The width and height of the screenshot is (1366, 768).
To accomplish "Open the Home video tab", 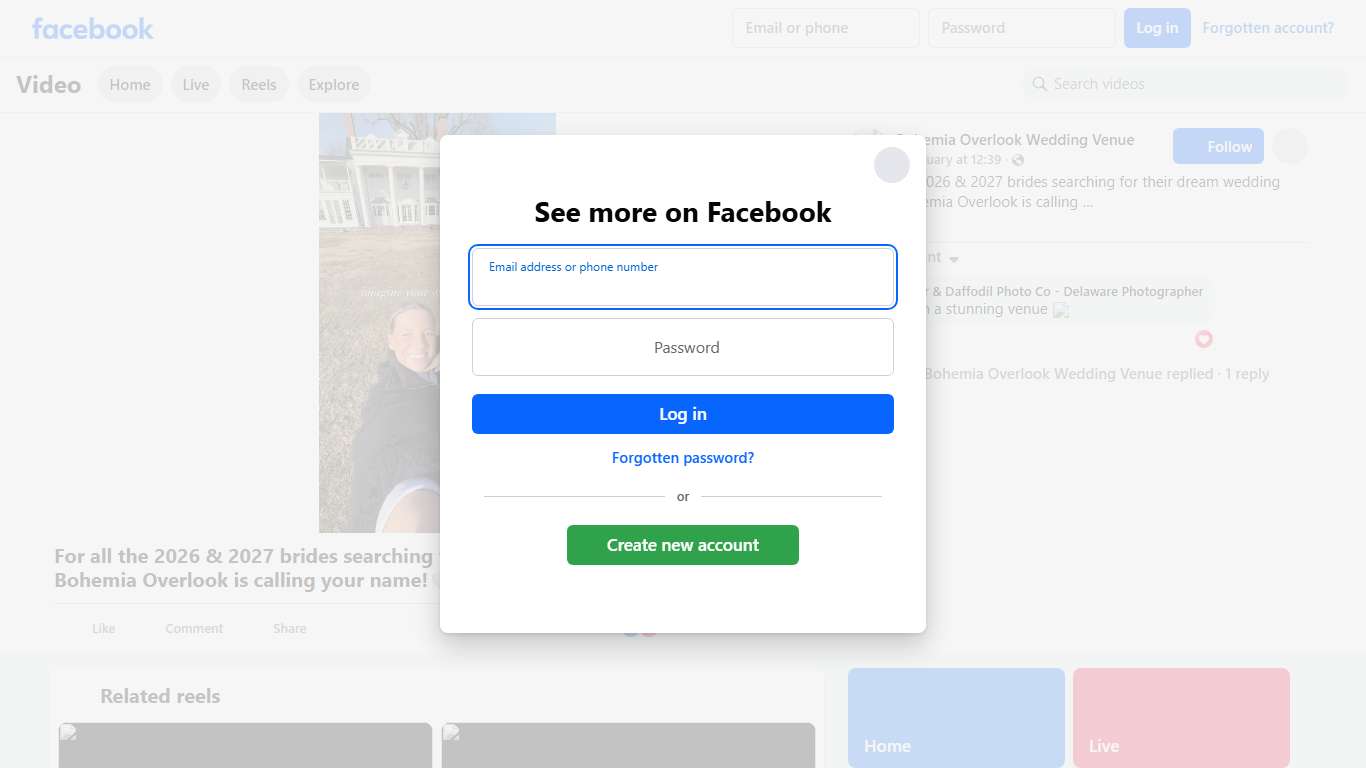I will point(130,85).
